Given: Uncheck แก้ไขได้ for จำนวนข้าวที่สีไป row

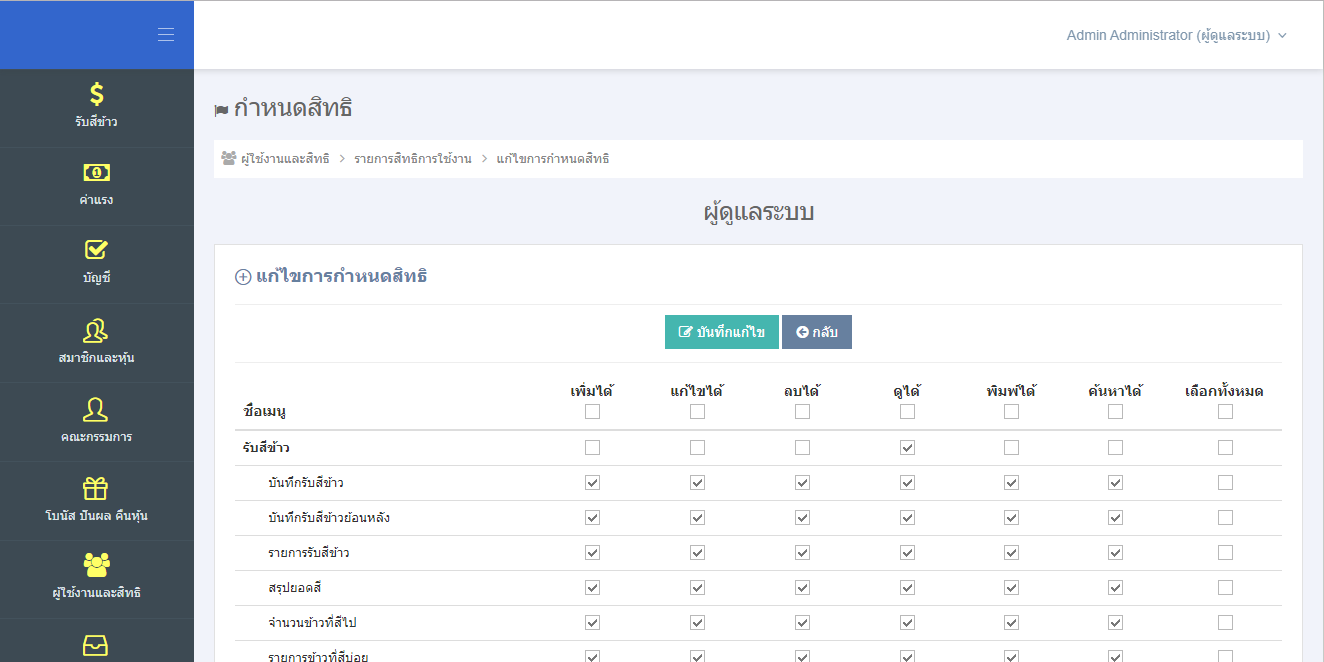Looking at the screenshot, I should point(697,623).
